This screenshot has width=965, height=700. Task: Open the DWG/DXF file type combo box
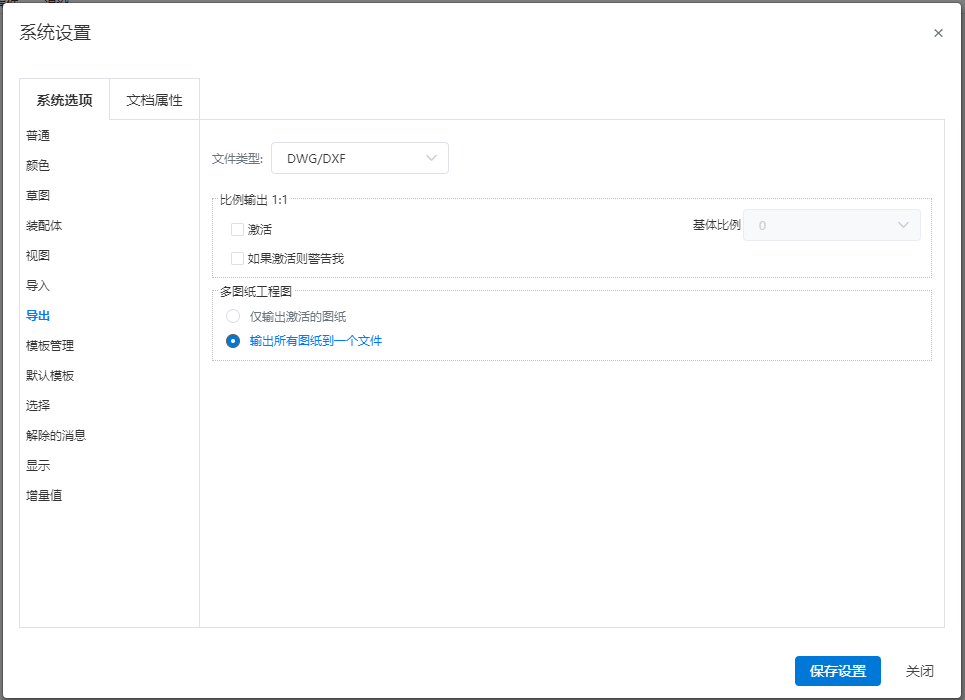359,158
